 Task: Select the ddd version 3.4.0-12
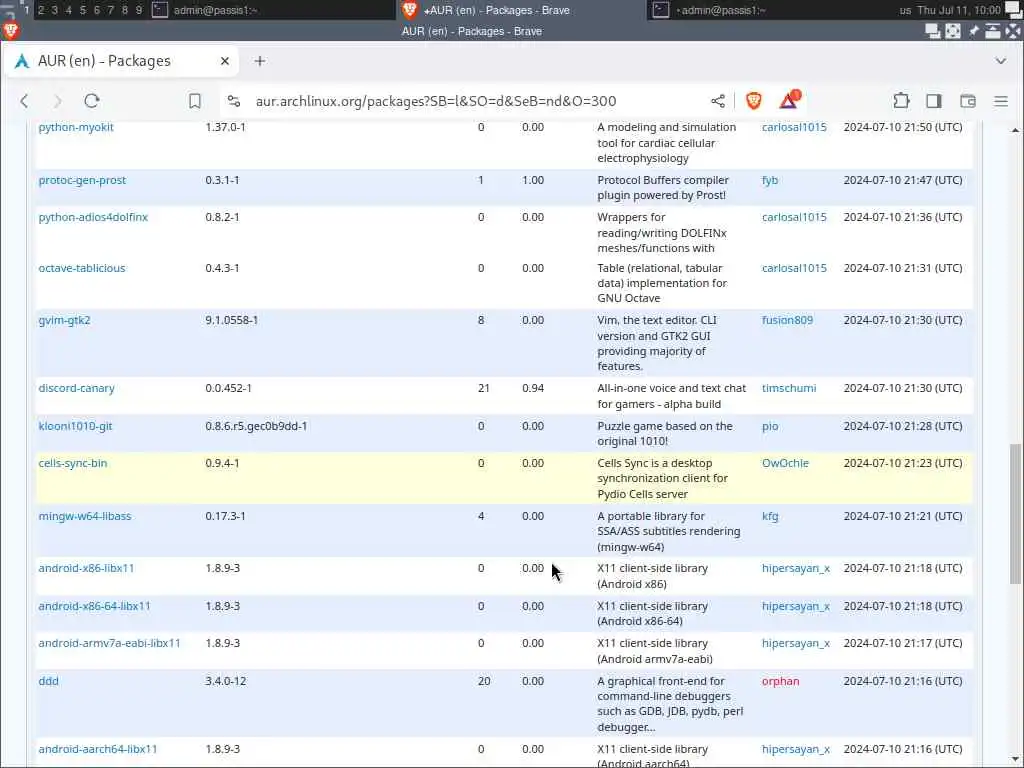tap(225, 682)
